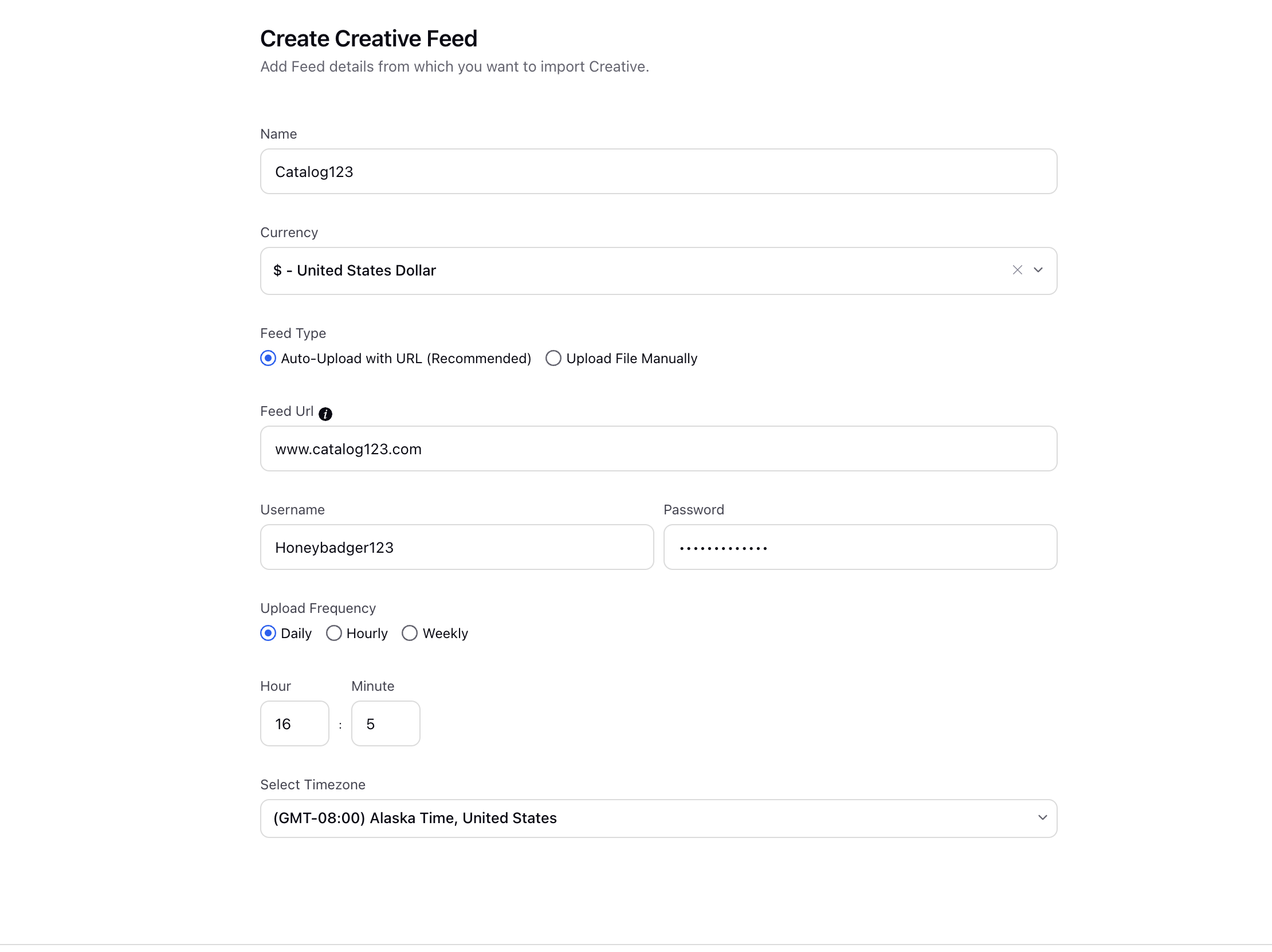This screenshot has width=1272, height=952.
Task: Open the Select Timezone dropdown
Action: pos(659,818)
